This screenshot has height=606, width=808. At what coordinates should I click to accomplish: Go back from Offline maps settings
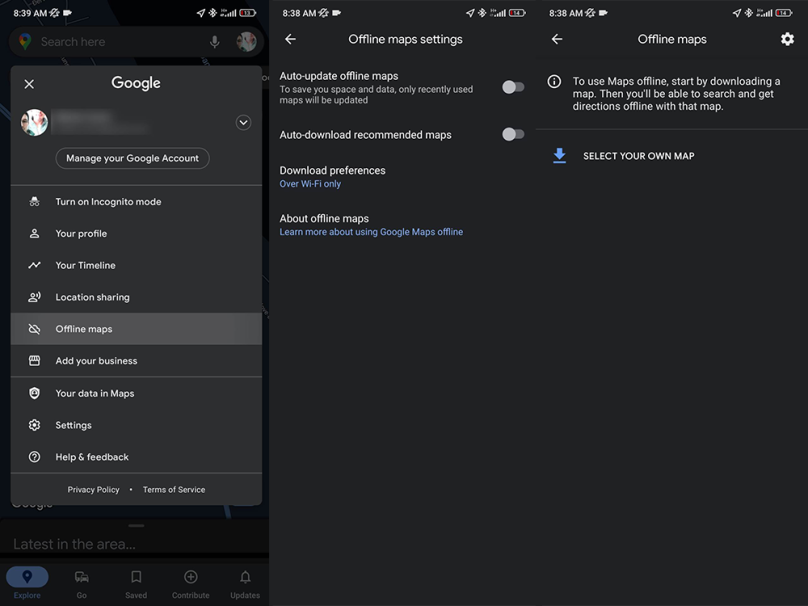[290, 38]
